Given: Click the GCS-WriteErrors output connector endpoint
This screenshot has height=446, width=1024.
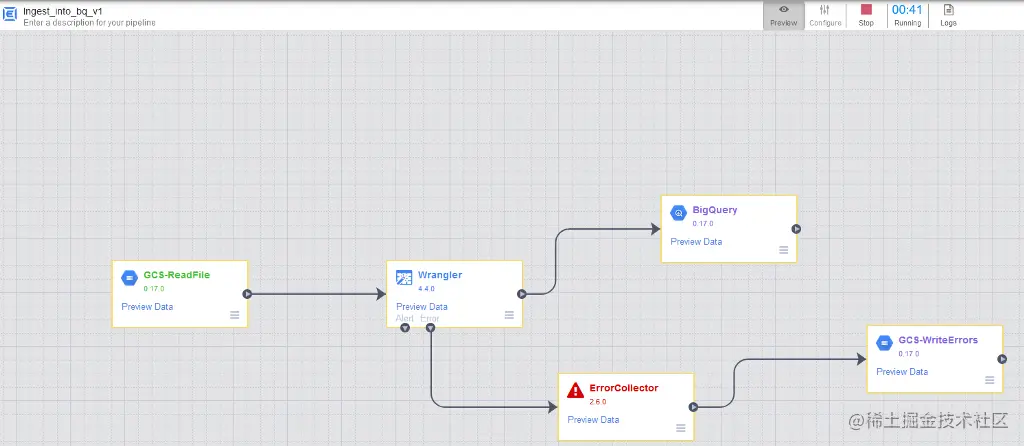Looking at the screenshot, I should (x=1002, y=358).
